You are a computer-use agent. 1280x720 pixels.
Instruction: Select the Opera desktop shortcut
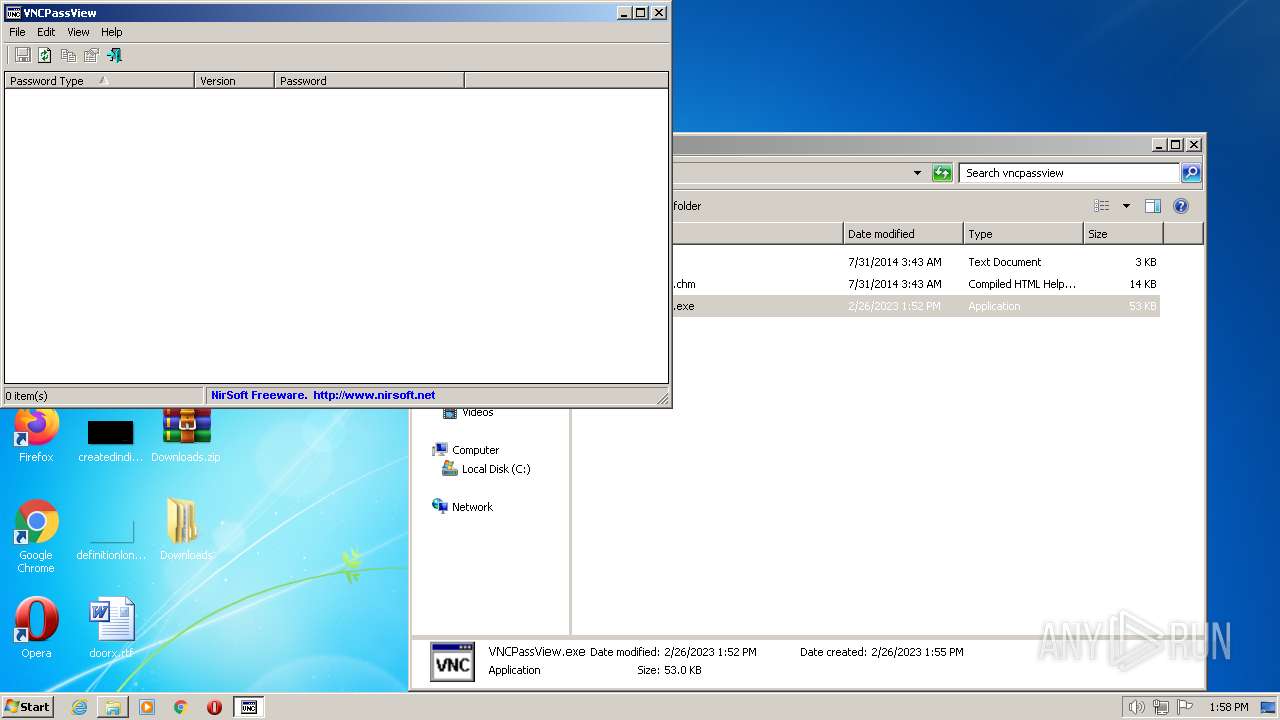tap(36, 628)
